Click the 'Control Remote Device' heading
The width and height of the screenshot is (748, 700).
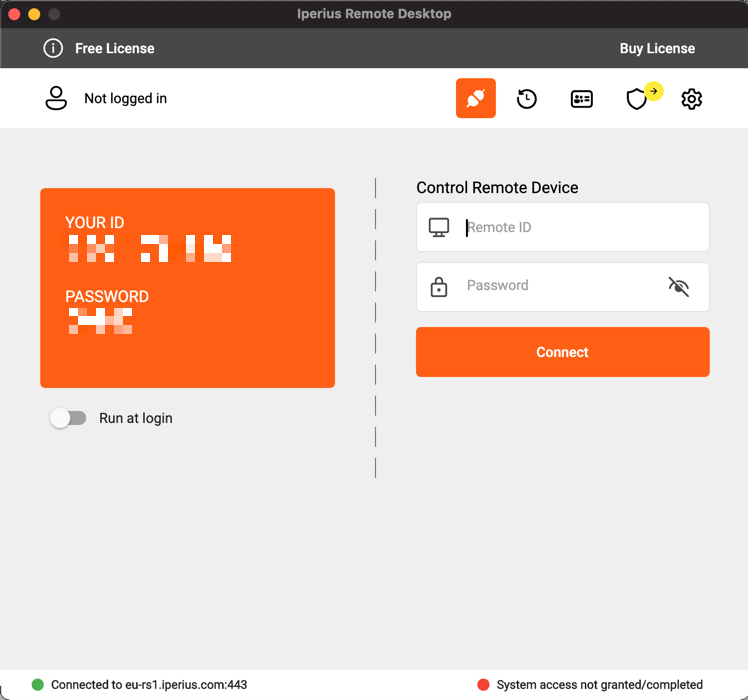497,188
